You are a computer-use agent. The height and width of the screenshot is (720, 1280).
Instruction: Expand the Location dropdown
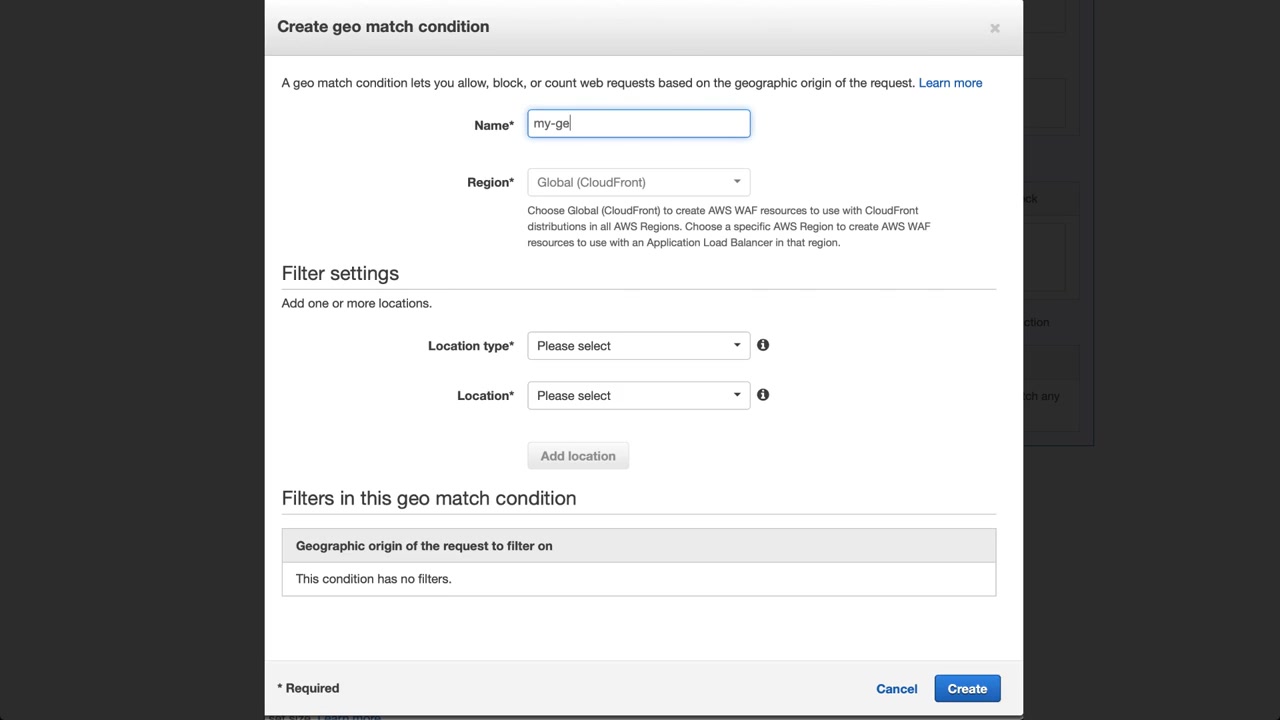click(639, 396)
